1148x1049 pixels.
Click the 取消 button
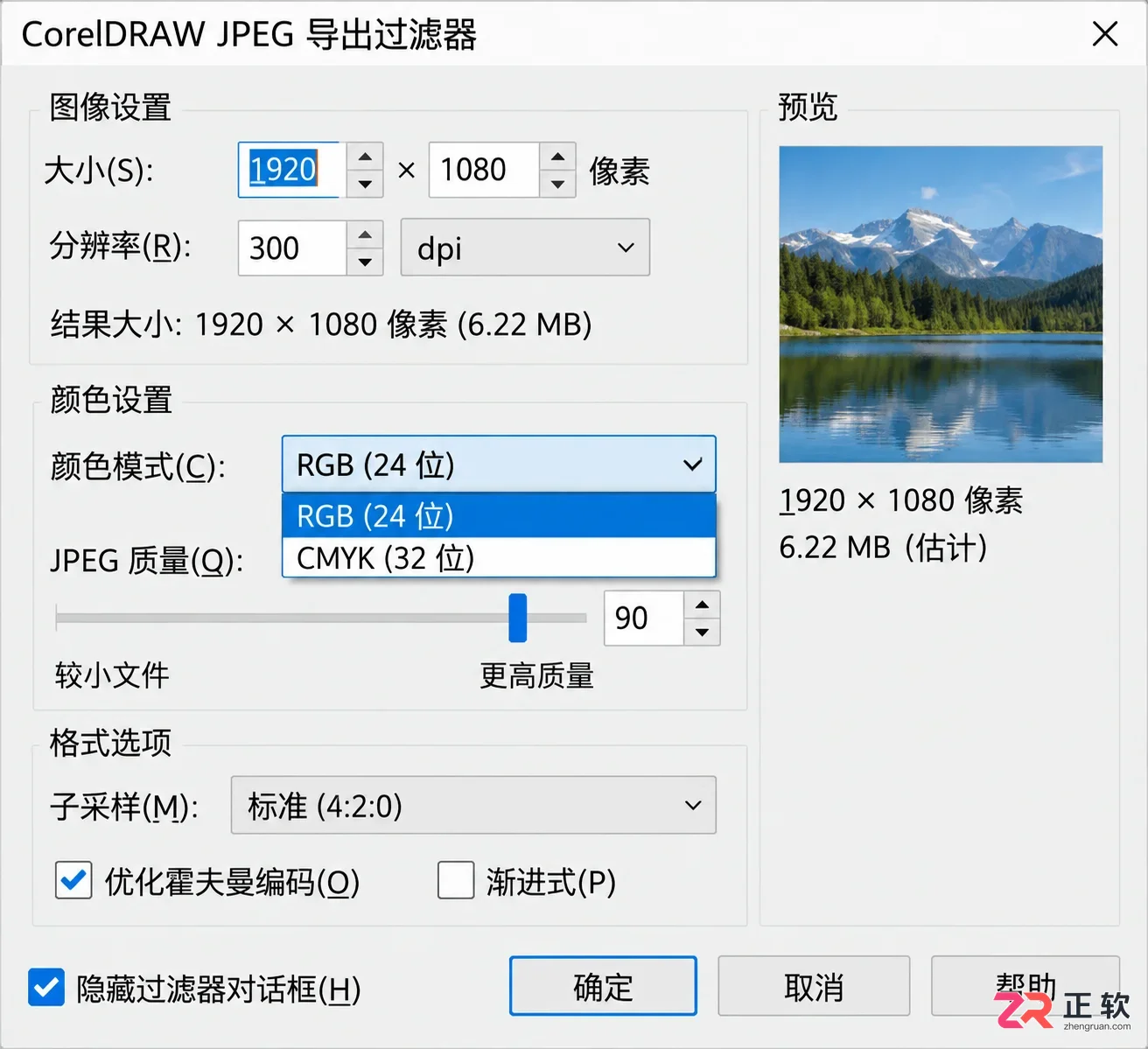pos(814,986)
